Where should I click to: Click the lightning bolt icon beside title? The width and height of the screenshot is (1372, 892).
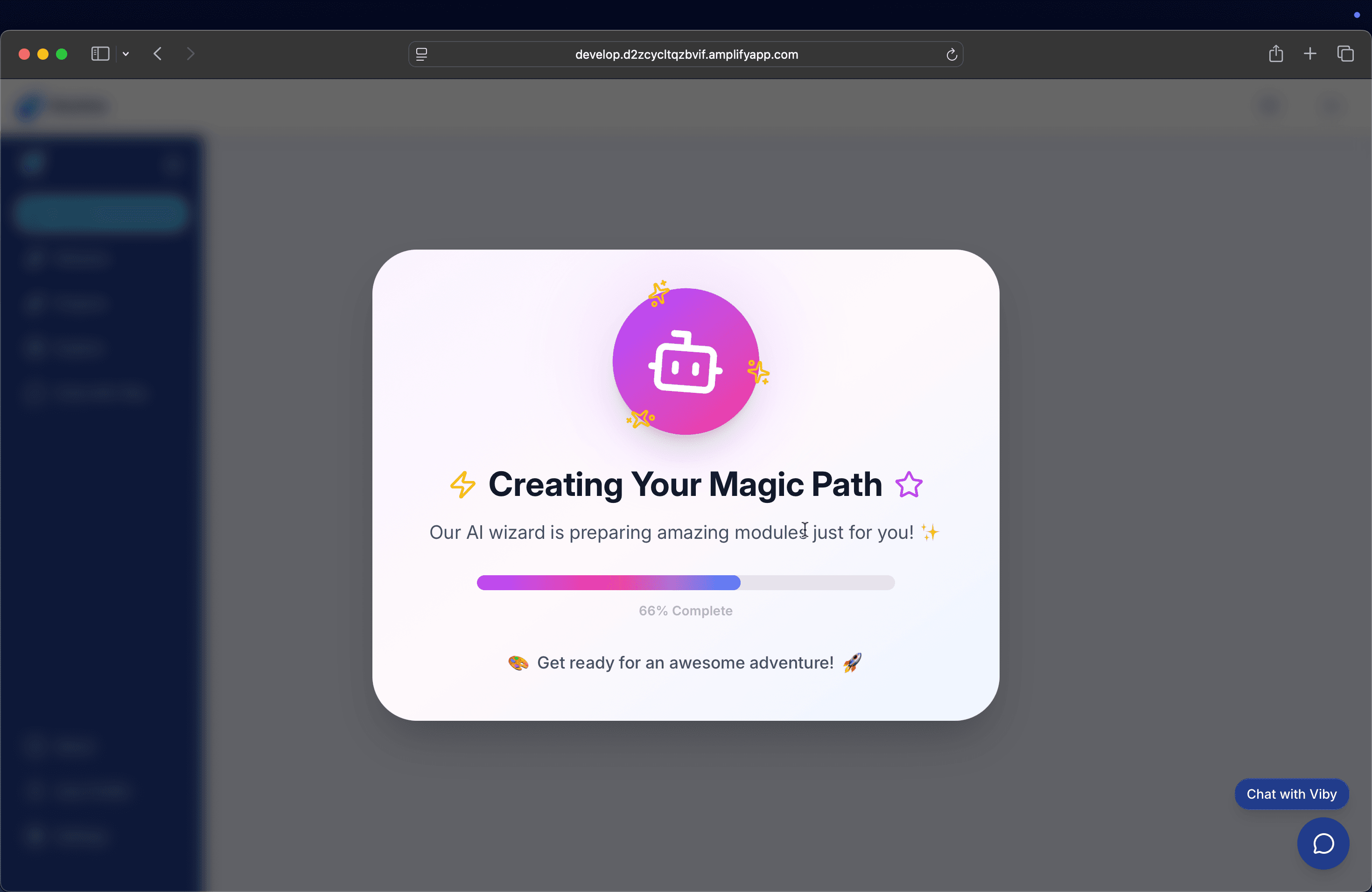[463, 485]
